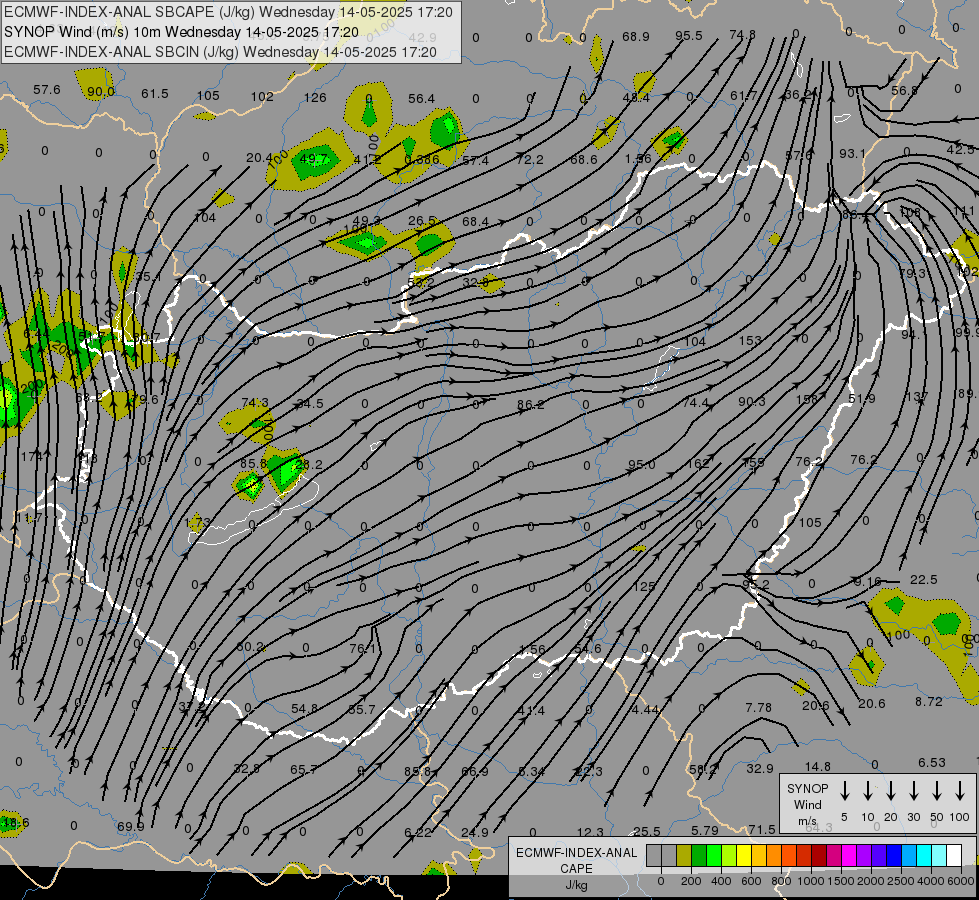This screenshot has height=900, width=979.
Task: Select the white swatch in CAPE legend
Action: click(954, 855)
